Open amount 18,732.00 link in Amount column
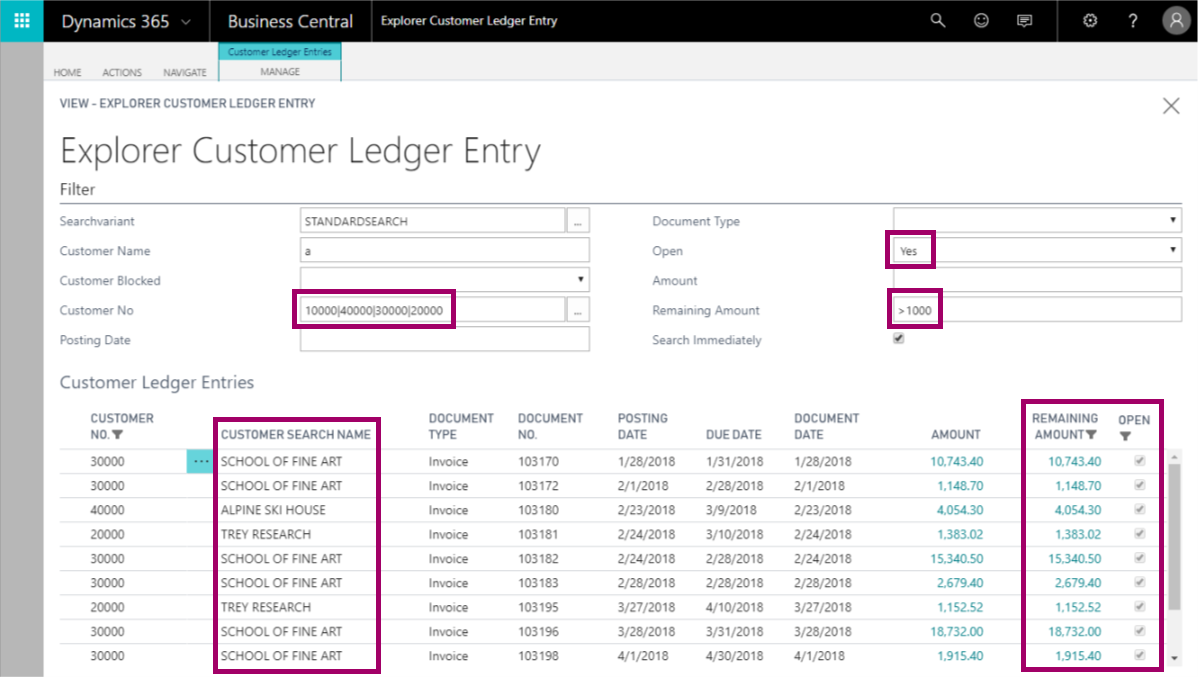This screenshot has height=677, width=1198. pyautogui.click(x=957, y=632)
